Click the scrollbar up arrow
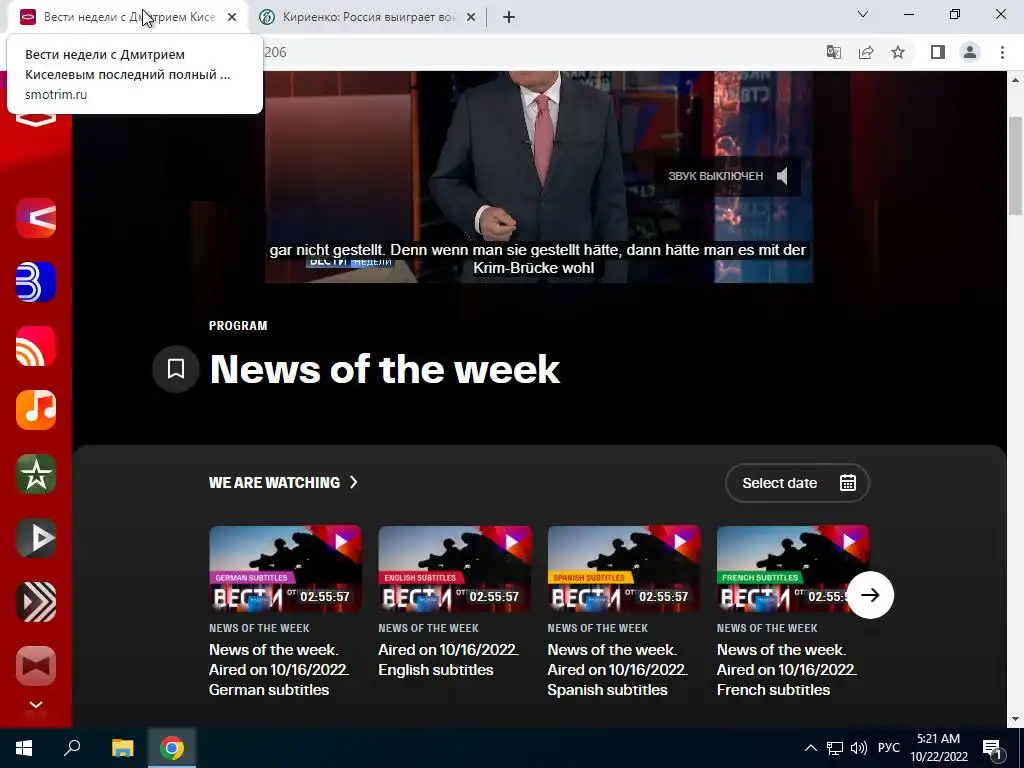 (x=1015, y=80)
